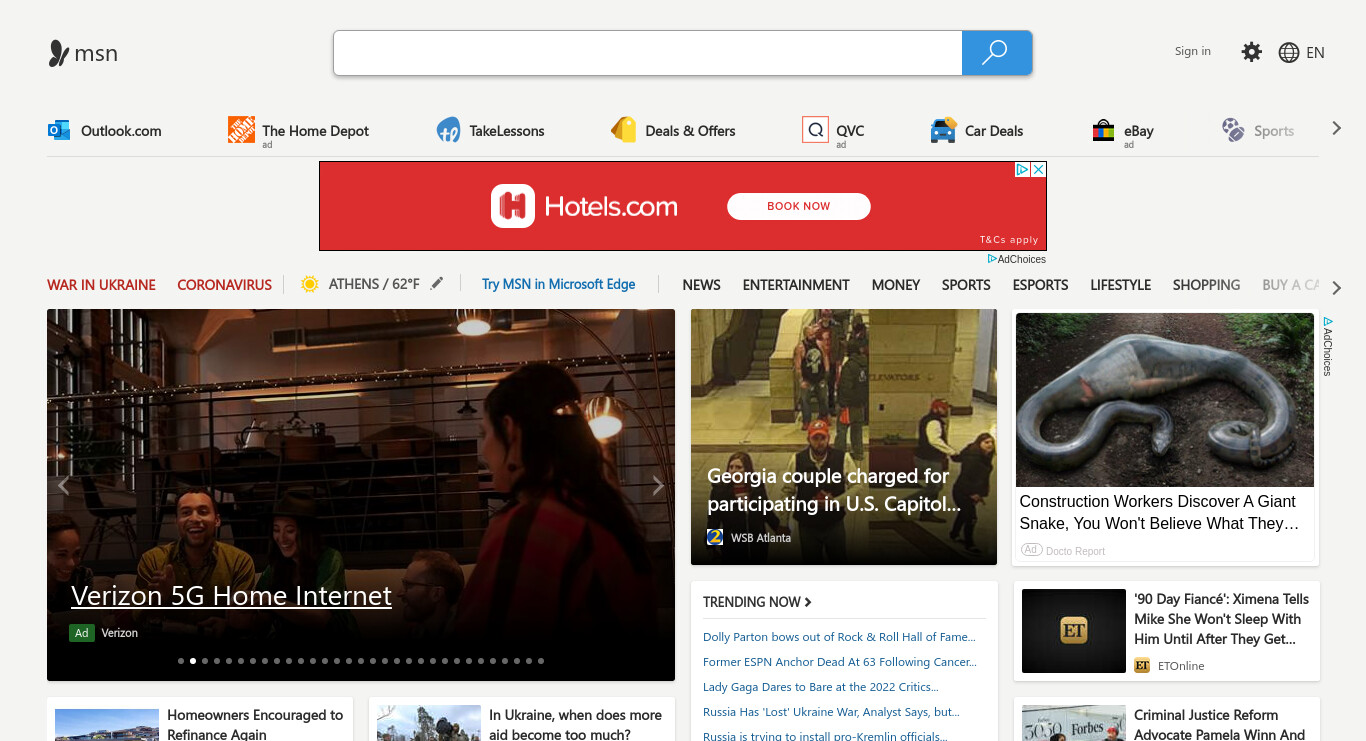Click ATHENS / 62°F weather text
Viewport: 1366px width, 741px height.
tap(374, 284)
